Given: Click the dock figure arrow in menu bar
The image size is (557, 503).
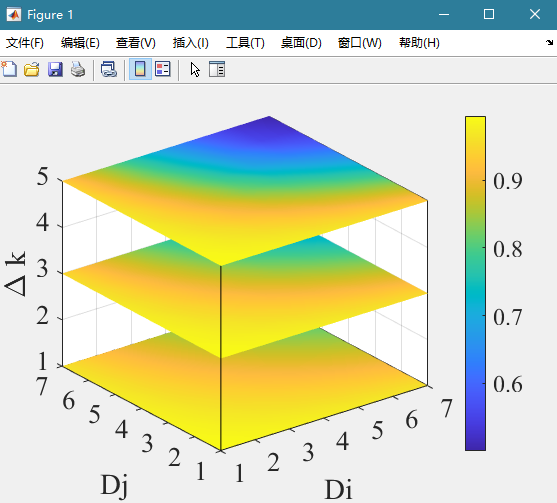Looking at the screenshot, I should pos(549,43).
